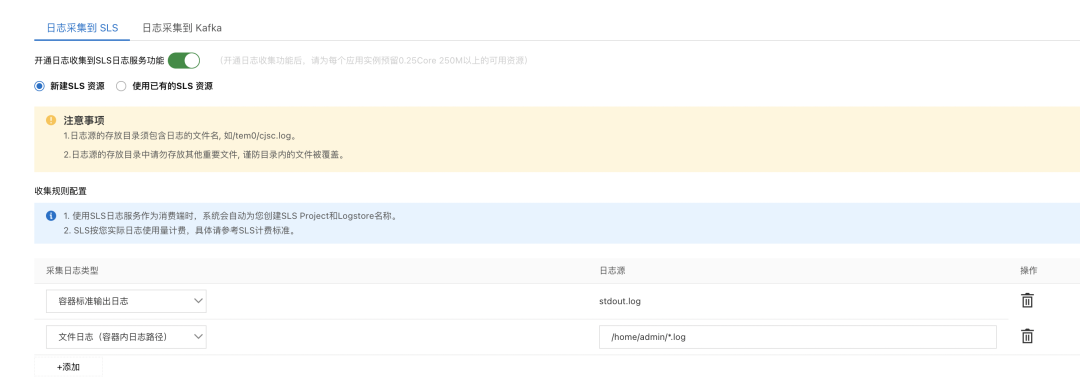Click the note about SLS计费标准
This screenshot has width=1080, height=391.
click(180, 231)
